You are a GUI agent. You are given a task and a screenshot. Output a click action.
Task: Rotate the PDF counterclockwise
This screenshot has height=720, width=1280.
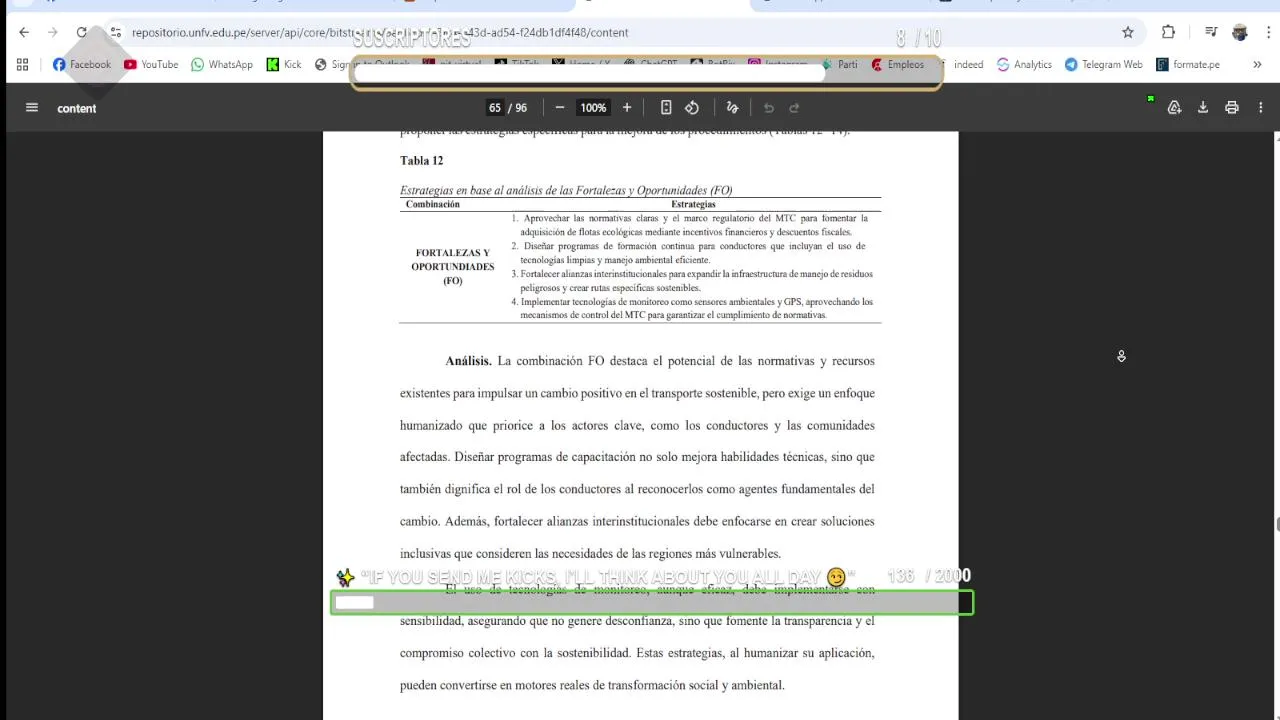click(x=692, y=108)
